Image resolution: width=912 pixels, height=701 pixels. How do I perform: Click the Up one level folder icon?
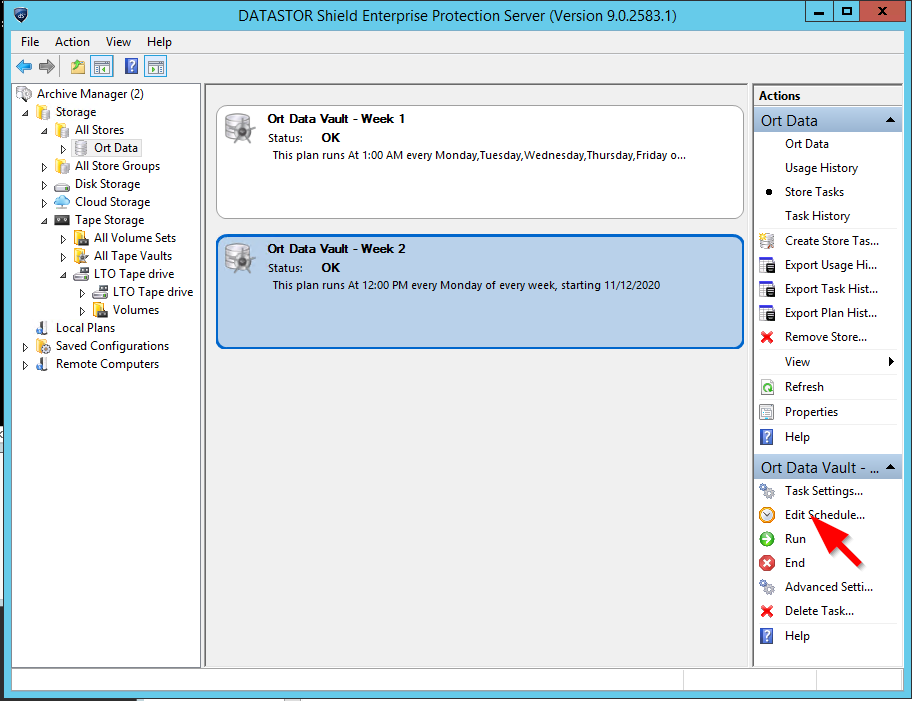tap(77, 67)
